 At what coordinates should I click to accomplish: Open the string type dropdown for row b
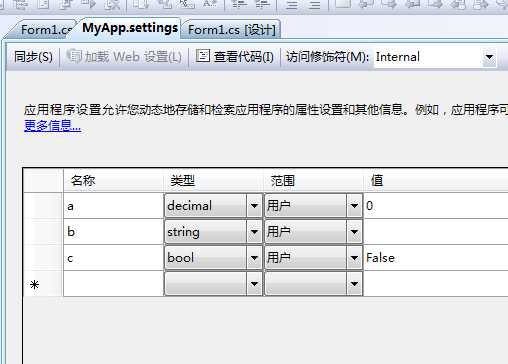point(254,232)
